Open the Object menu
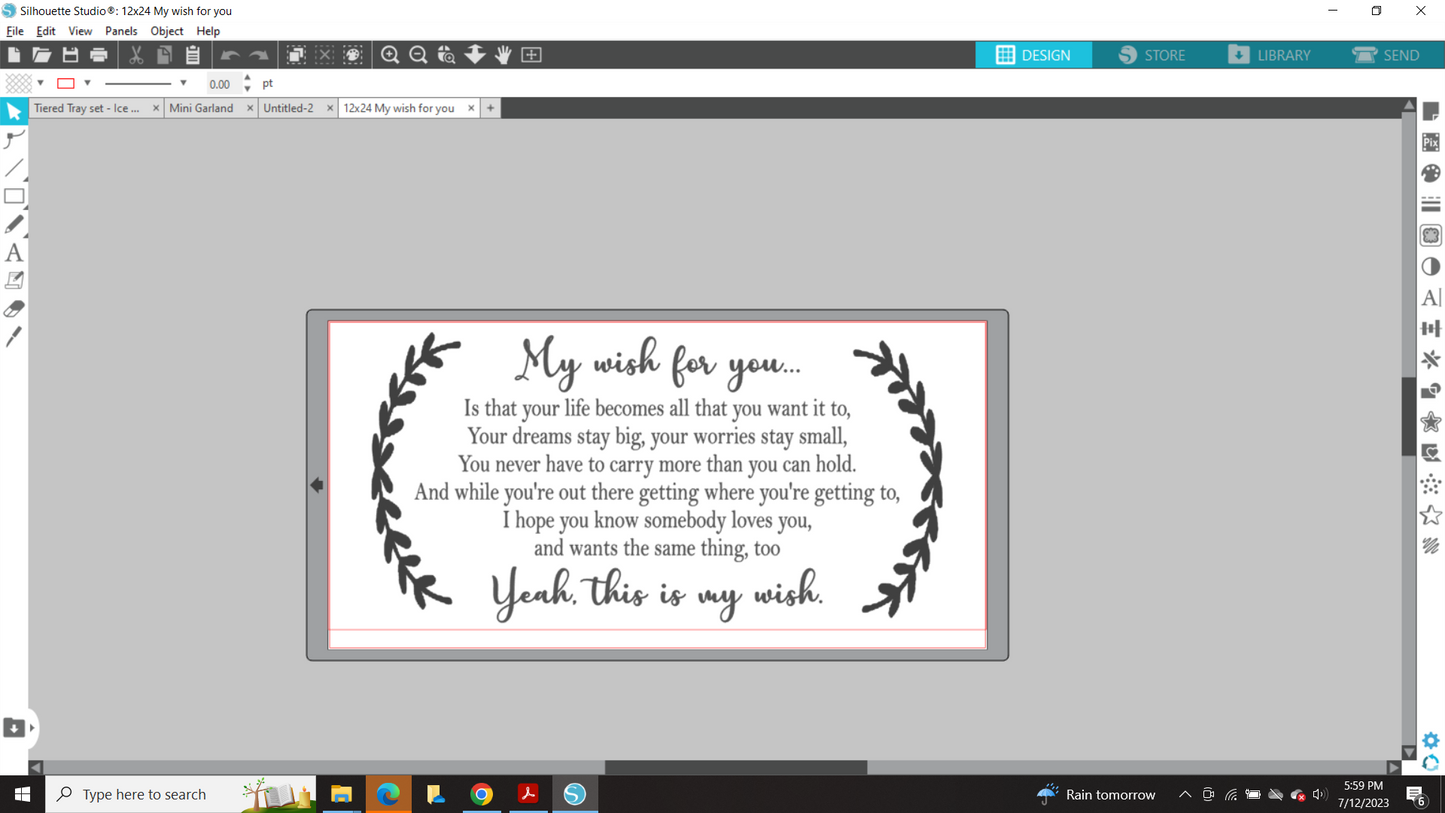Image resolution: width=1445 pixels, height=813 pixels. tap(167, 31)
